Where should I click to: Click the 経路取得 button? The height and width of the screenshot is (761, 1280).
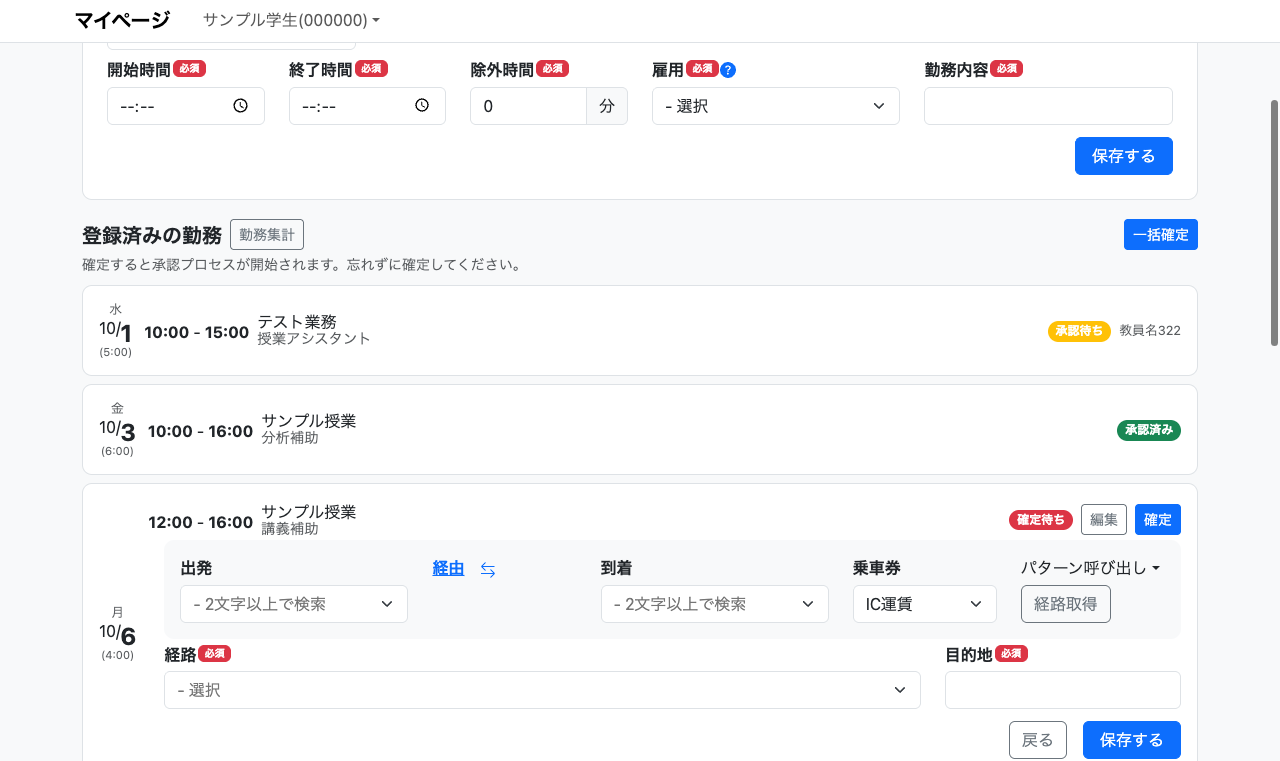1065,604
